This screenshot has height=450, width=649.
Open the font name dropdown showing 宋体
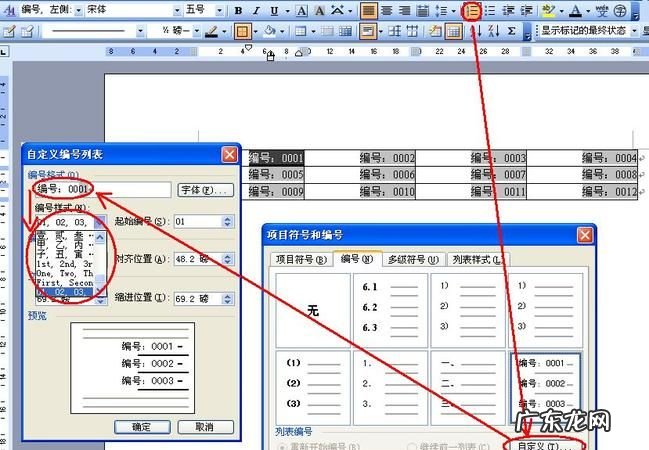178,10
